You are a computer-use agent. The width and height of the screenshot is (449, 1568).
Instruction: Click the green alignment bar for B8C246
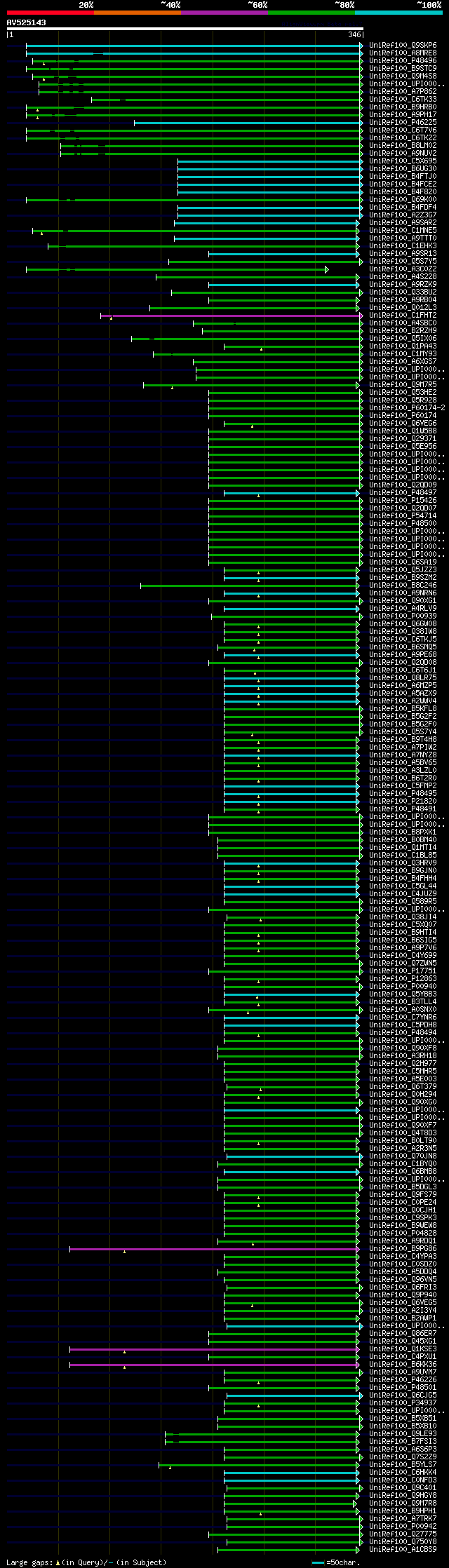click(250, 586)
